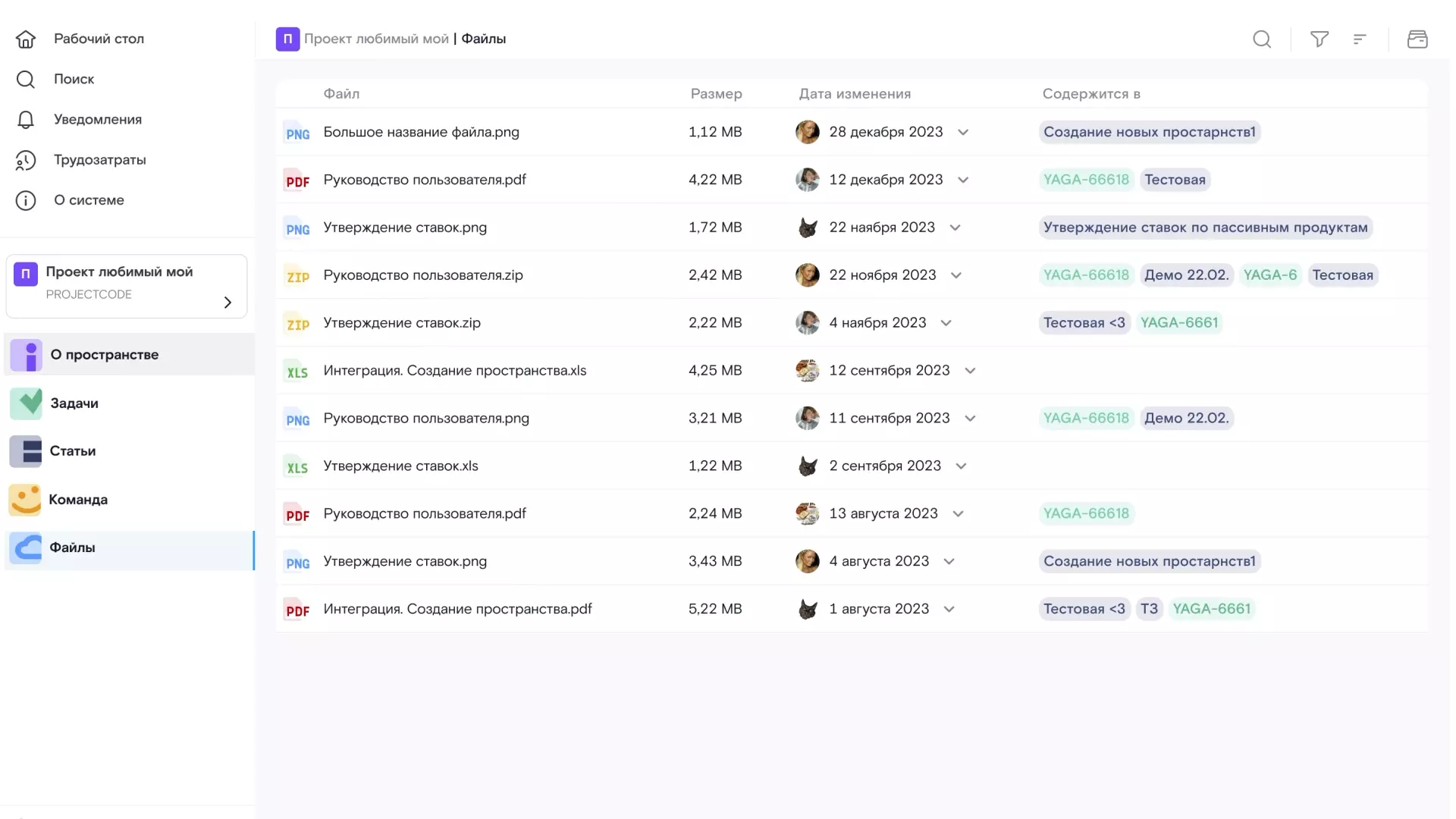Screen dimensions: 1456x819
Task: Click the avatar beside 22 наября 2023
Action: click(x=808, y=227)
